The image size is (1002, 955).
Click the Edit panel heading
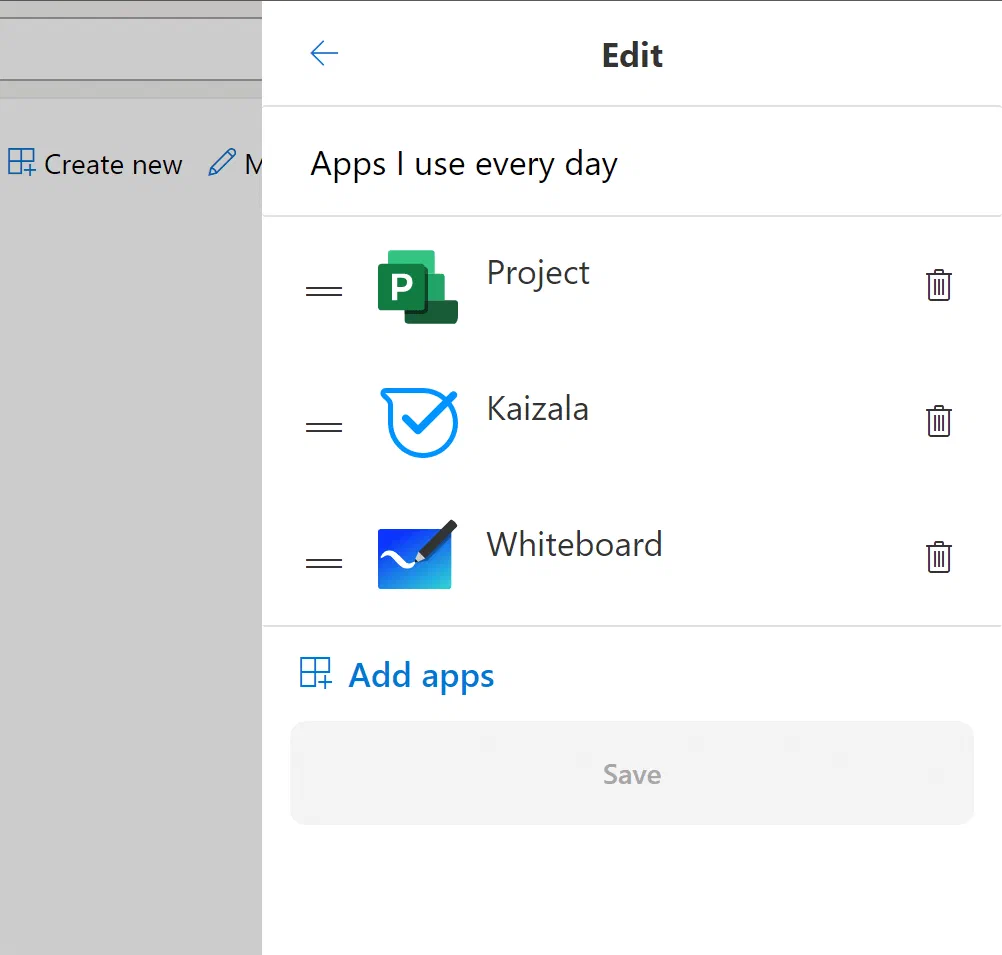click(x=632, y=55)
